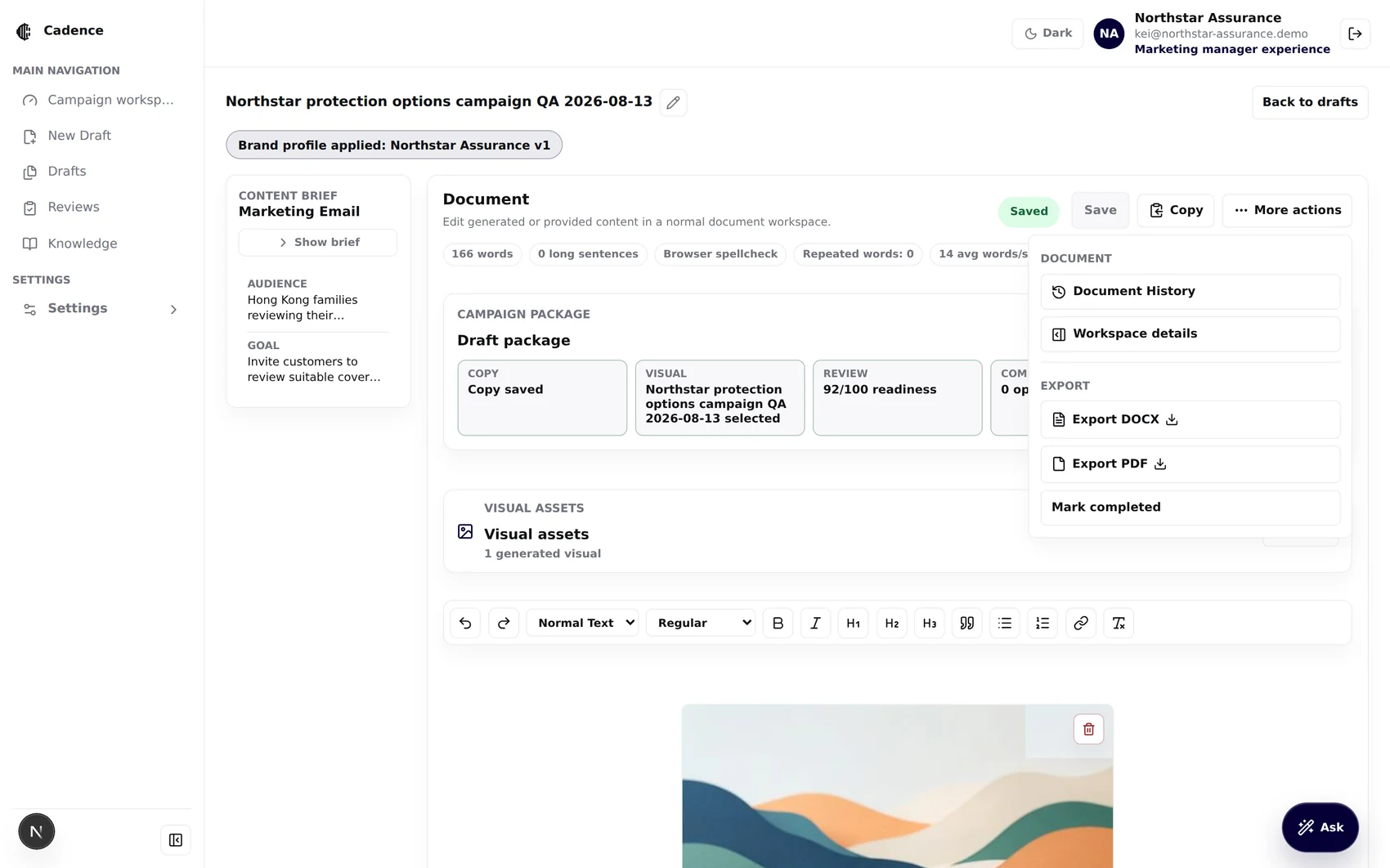Image resolution: width=1390 pixels, height=868 pixels.
Task: Click the Cadence logo
Action: pos(24,31)
